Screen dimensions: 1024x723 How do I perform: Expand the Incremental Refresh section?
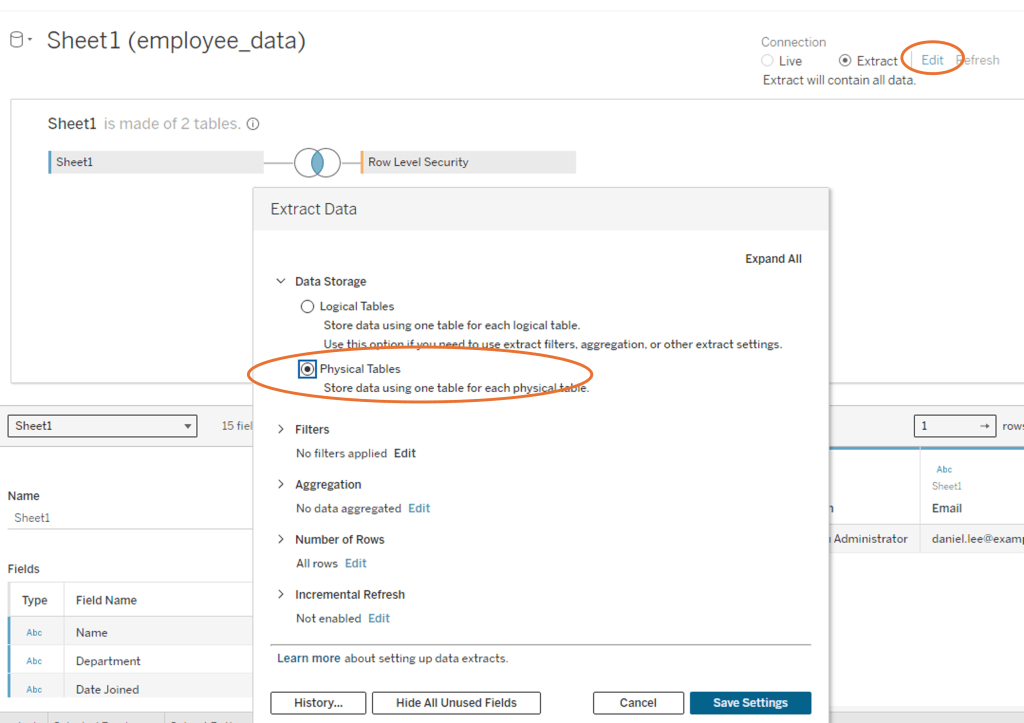coord(279,594)
